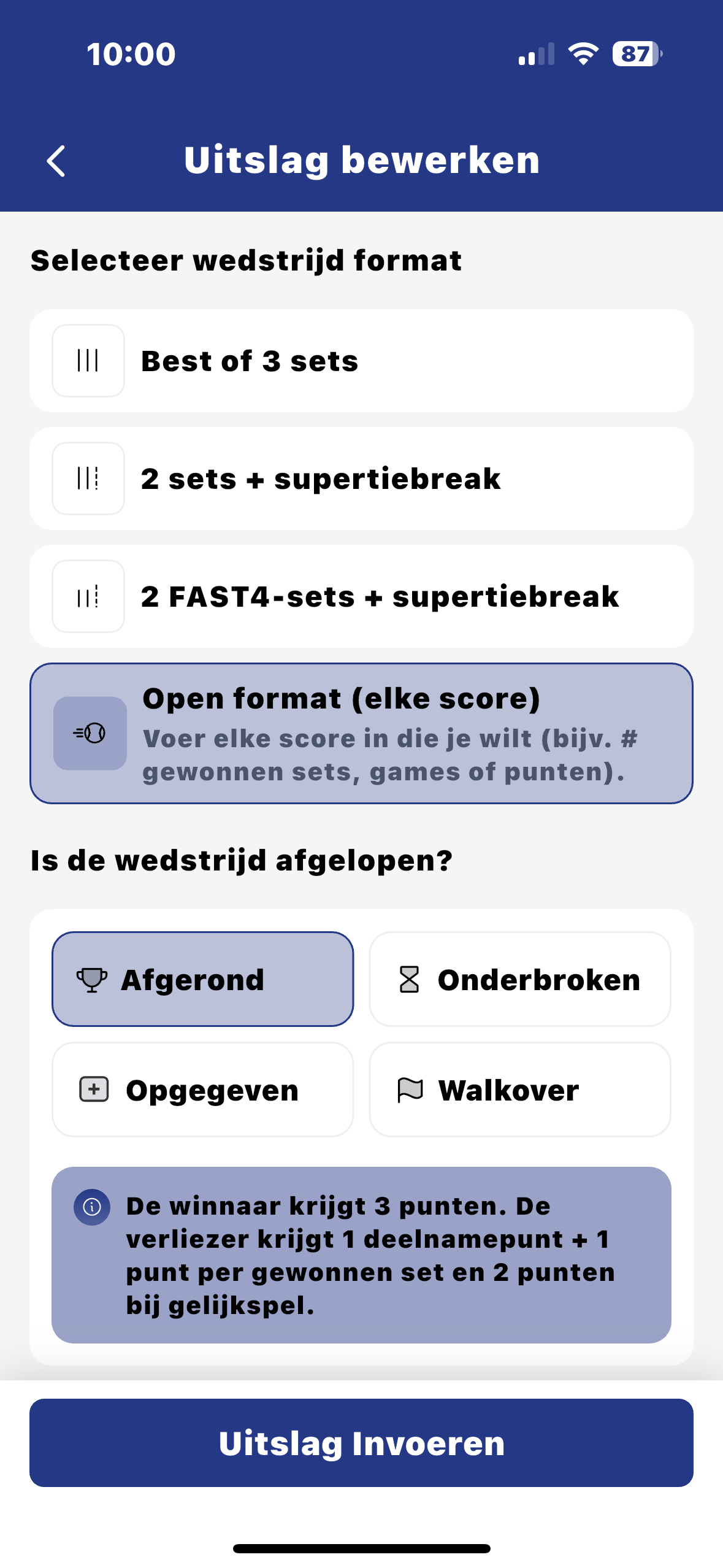Viewport: 723px width, 1568px height.
Task: Tap the three-bars icon for Best of 3 sets
Action: point(88,361)
